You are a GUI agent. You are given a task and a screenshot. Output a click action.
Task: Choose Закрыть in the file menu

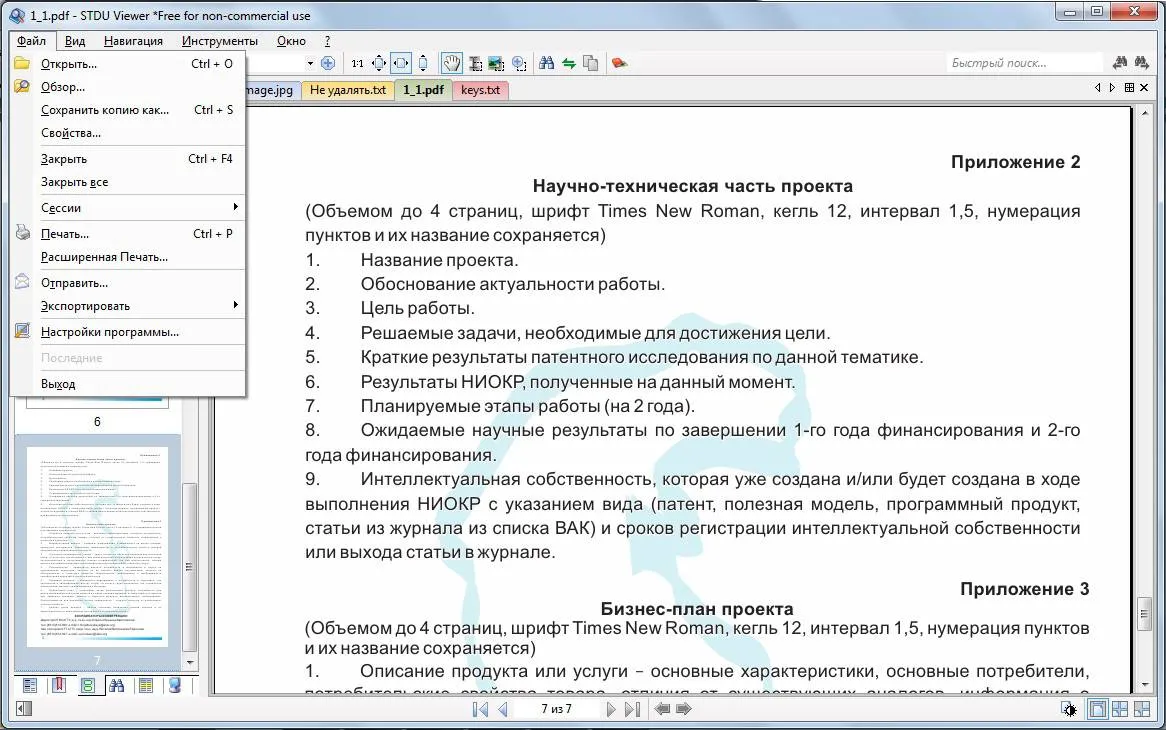pyautogui.click(x=127, y=159)
